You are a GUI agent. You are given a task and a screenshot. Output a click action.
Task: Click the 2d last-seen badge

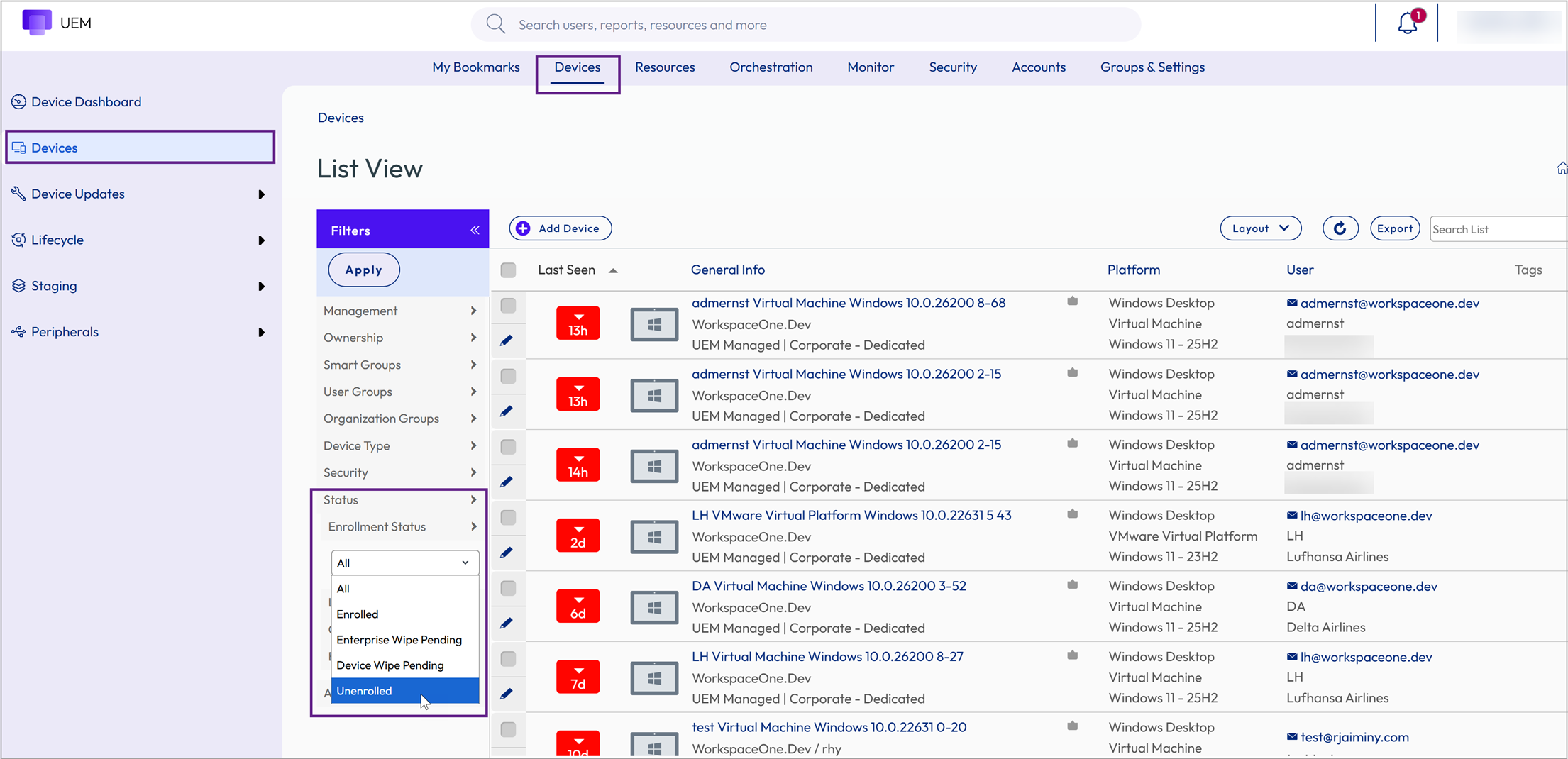tap(578, 536)
